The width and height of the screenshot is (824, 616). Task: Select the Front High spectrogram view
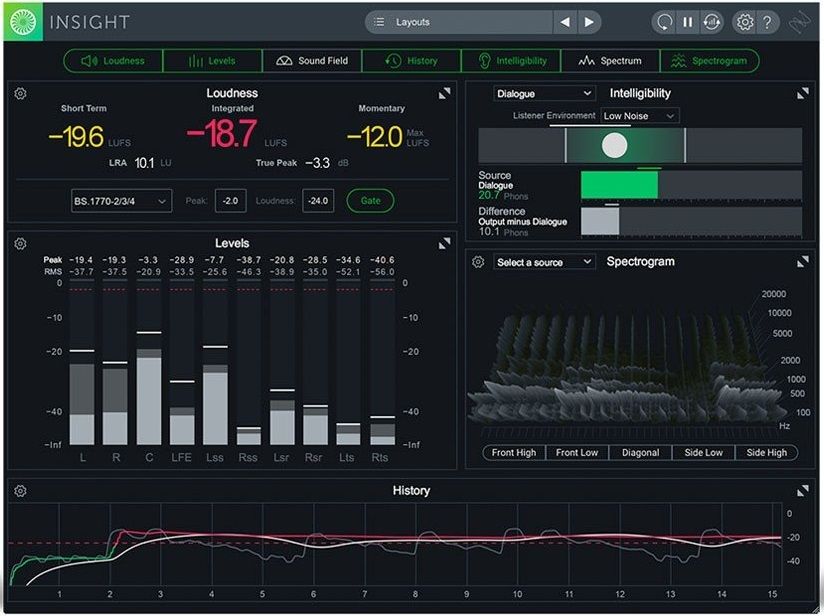point(513,452)
